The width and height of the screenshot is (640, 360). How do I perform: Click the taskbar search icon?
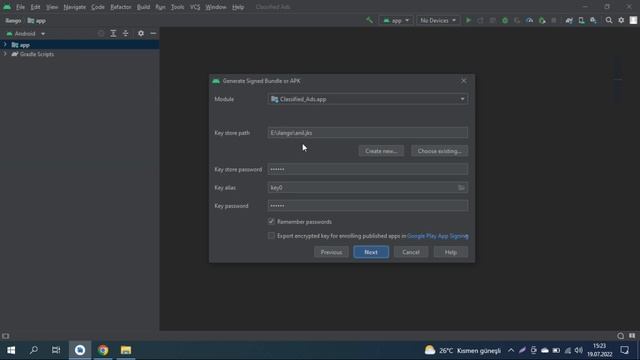pyautogui.click(x=34, y=350)
